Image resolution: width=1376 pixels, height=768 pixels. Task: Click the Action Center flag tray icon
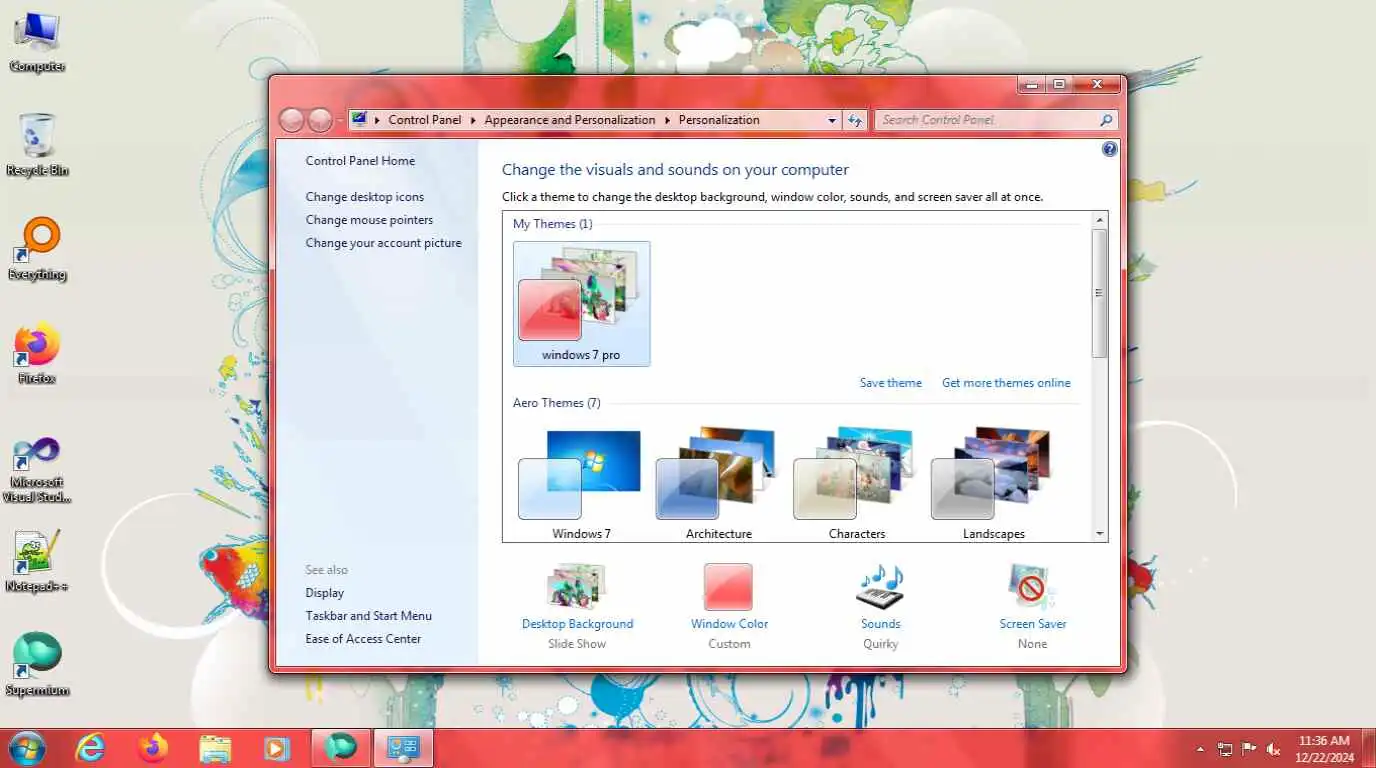point(1249,749)
